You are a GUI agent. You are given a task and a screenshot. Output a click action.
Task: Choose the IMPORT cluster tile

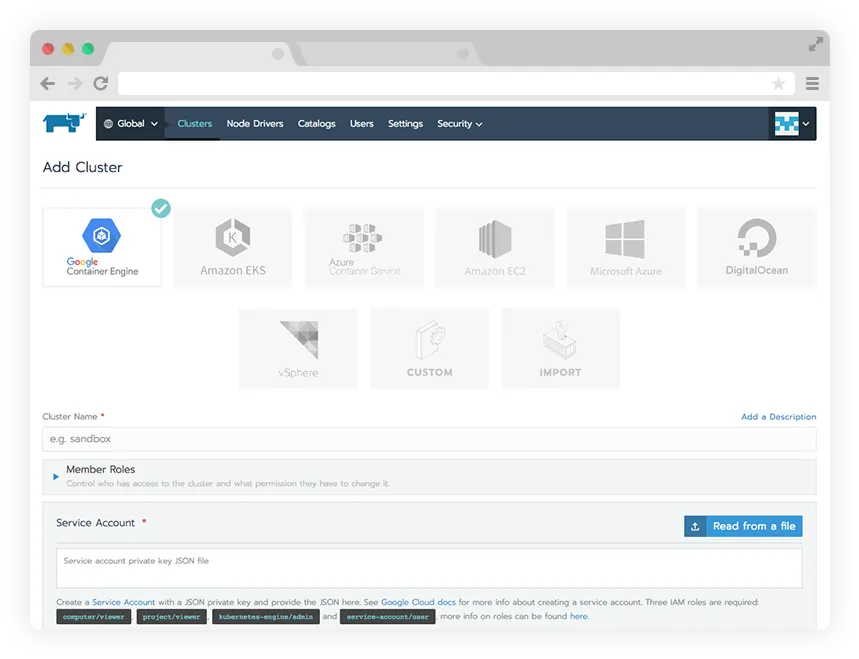(560, 348)
